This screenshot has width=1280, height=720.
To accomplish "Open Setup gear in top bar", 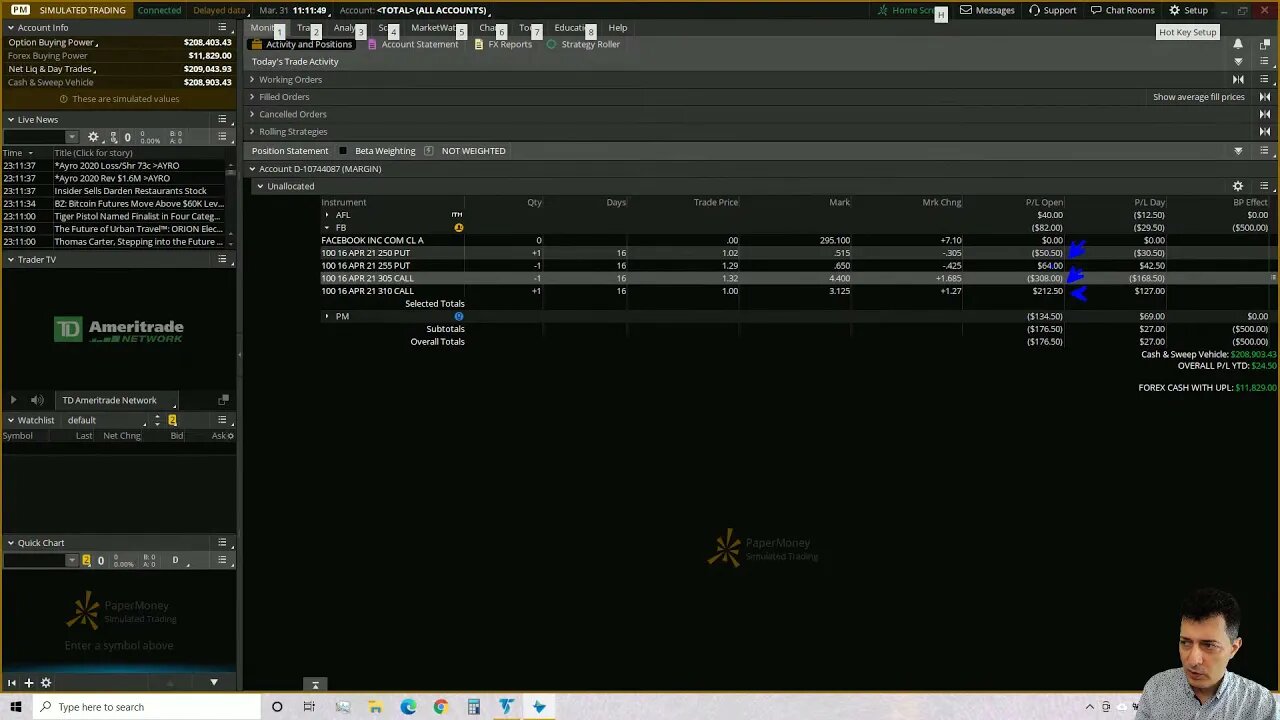I will click(1189, 10).
